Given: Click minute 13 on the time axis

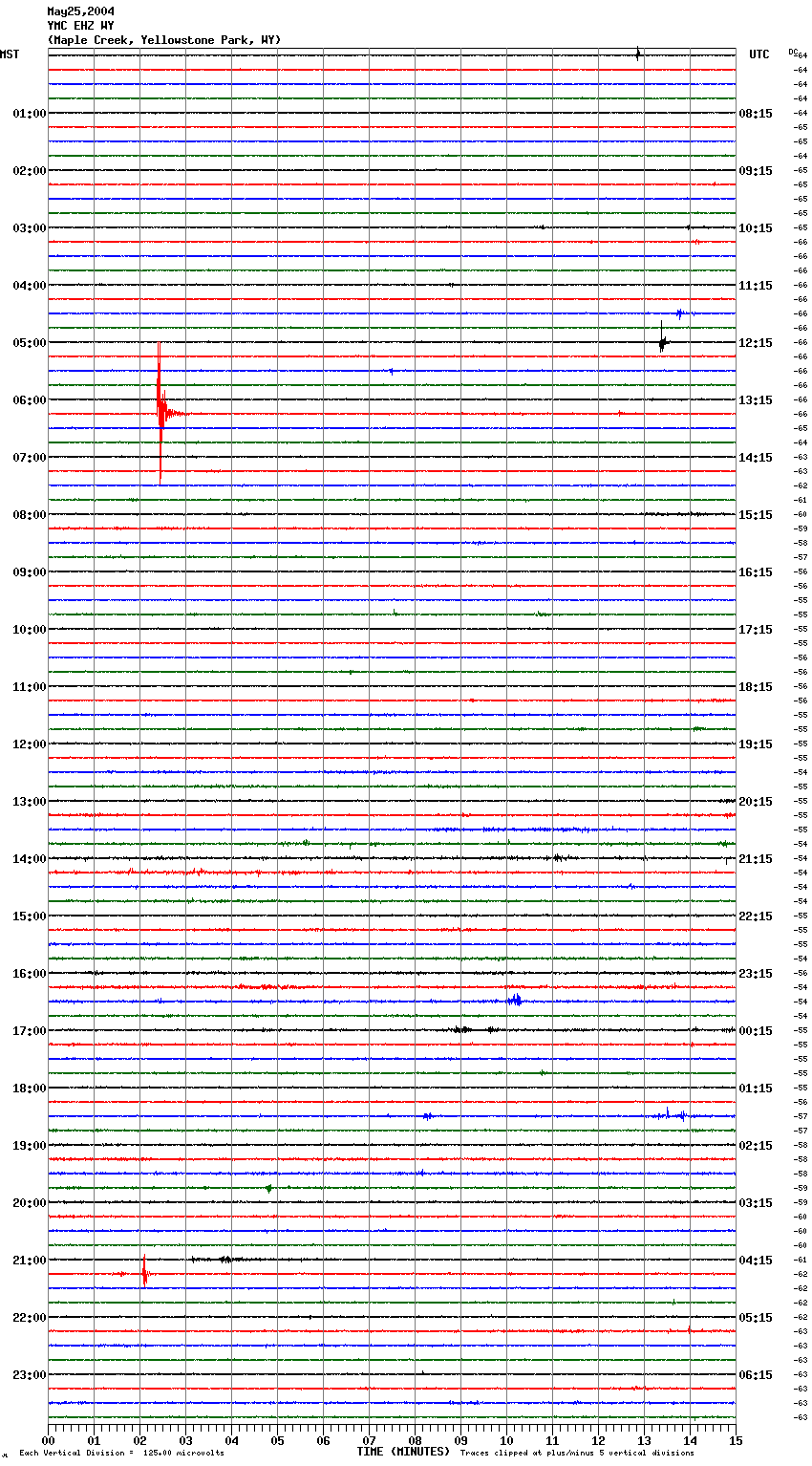Looking at the screenshot, I should coord(644,1440).
